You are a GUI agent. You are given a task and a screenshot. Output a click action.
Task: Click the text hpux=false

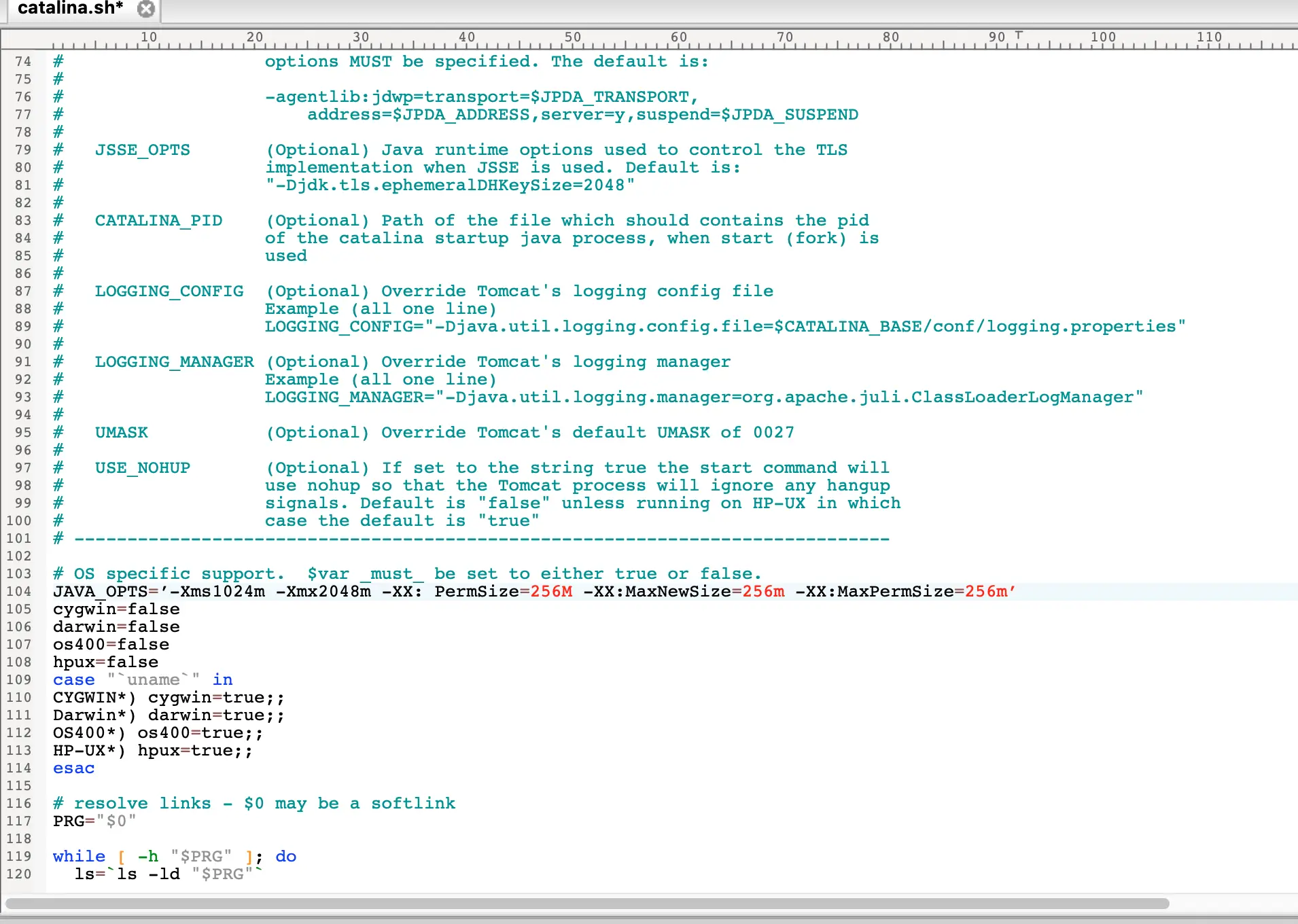105,662
